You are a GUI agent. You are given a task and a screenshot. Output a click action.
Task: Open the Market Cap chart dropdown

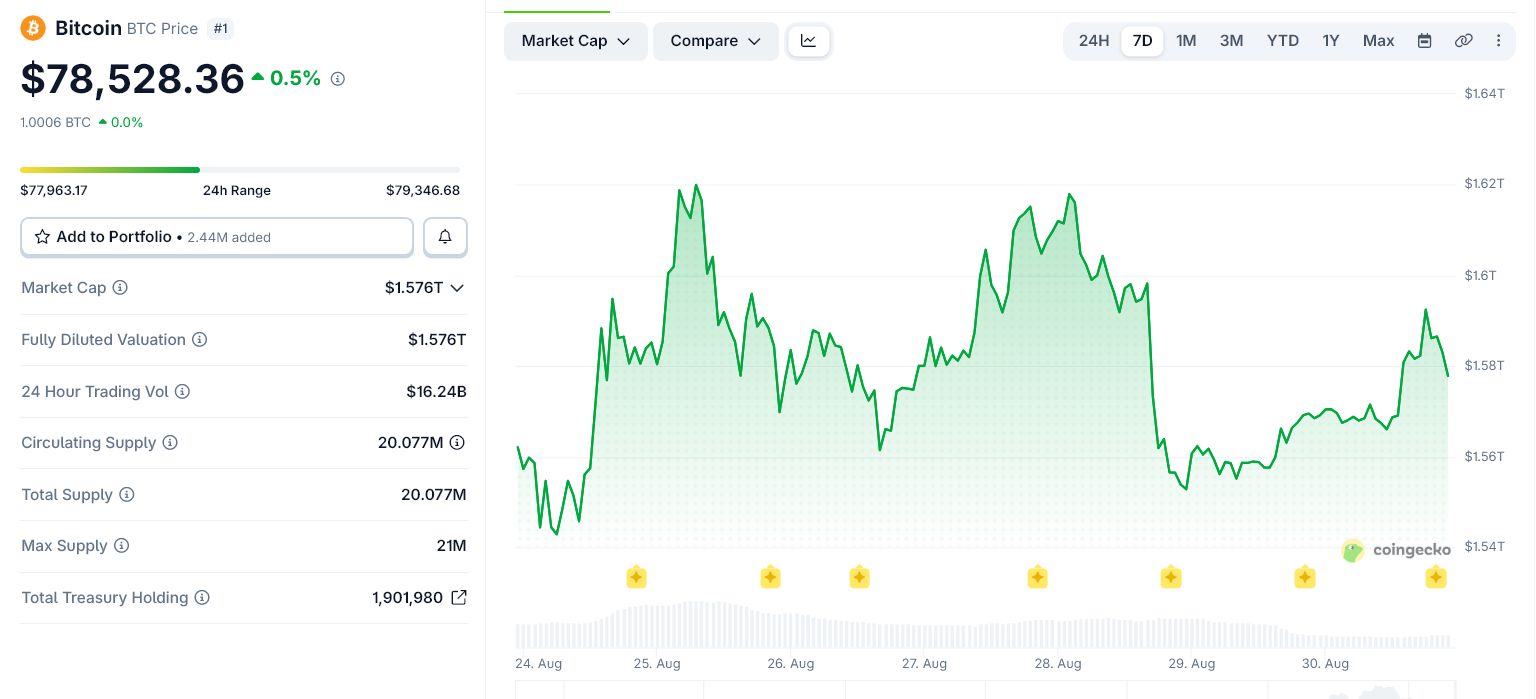(x=576, y=41)
